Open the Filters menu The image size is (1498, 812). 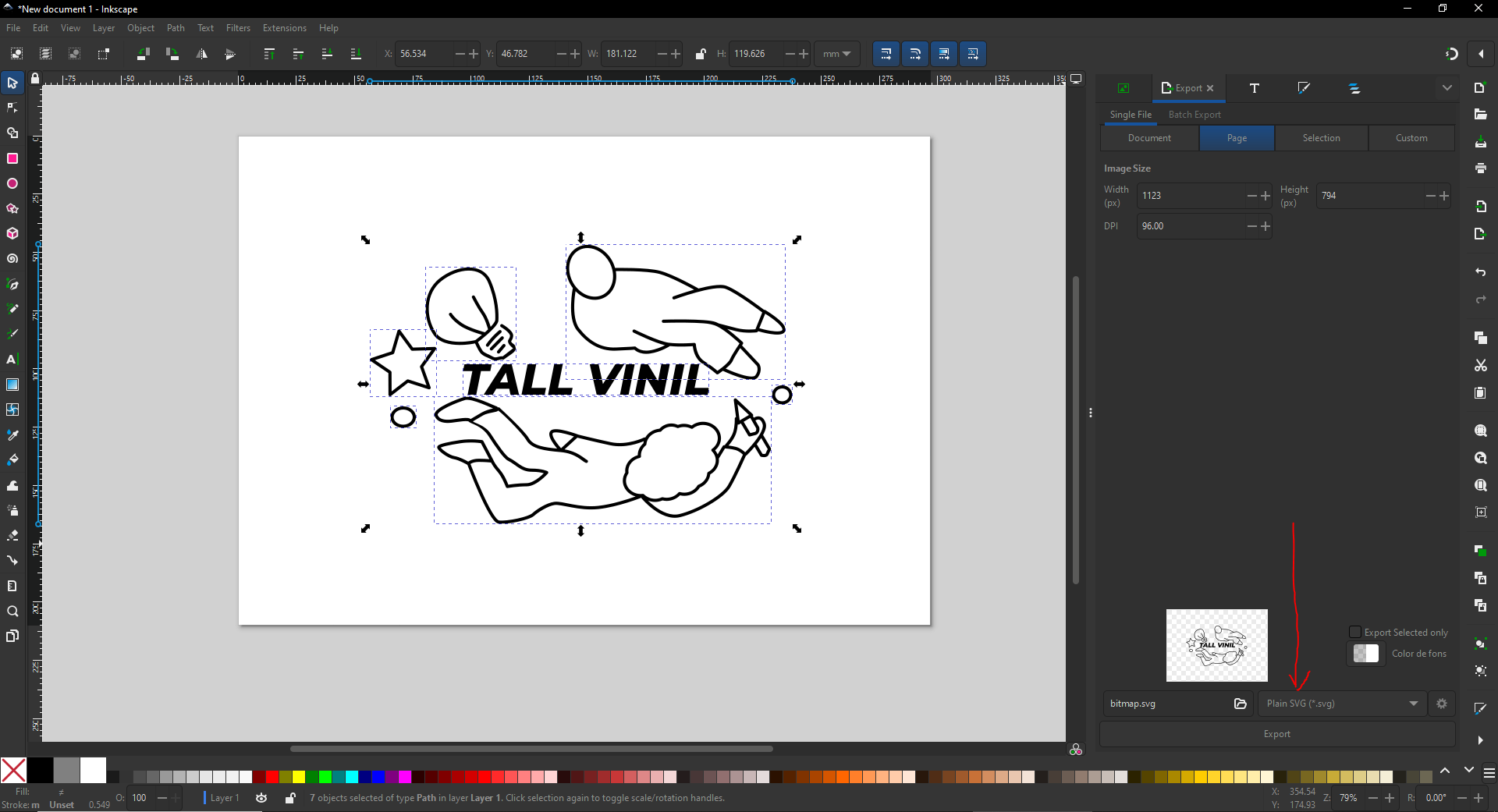tap(238, 28)
